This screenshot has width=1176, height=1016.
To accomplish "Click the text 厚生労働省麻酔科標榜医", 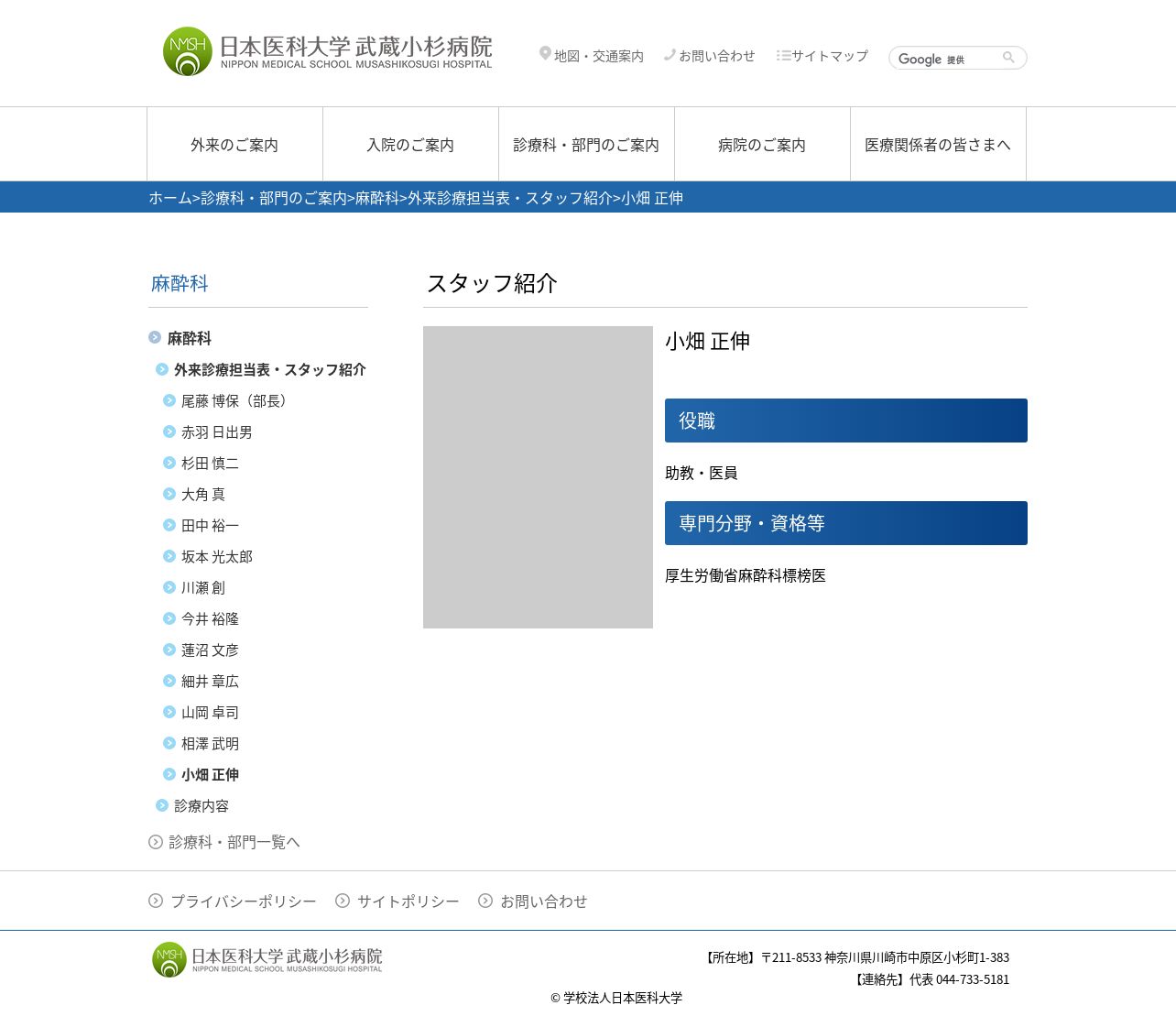I will point(746,575).
